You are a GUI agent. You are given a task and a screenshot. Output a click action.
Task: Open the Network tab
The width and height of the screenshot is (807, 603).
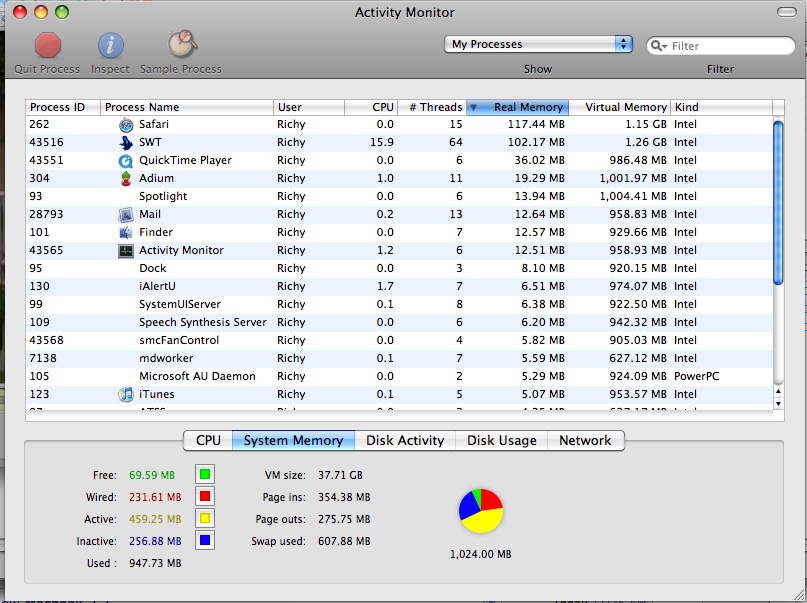tap(586, 440)
